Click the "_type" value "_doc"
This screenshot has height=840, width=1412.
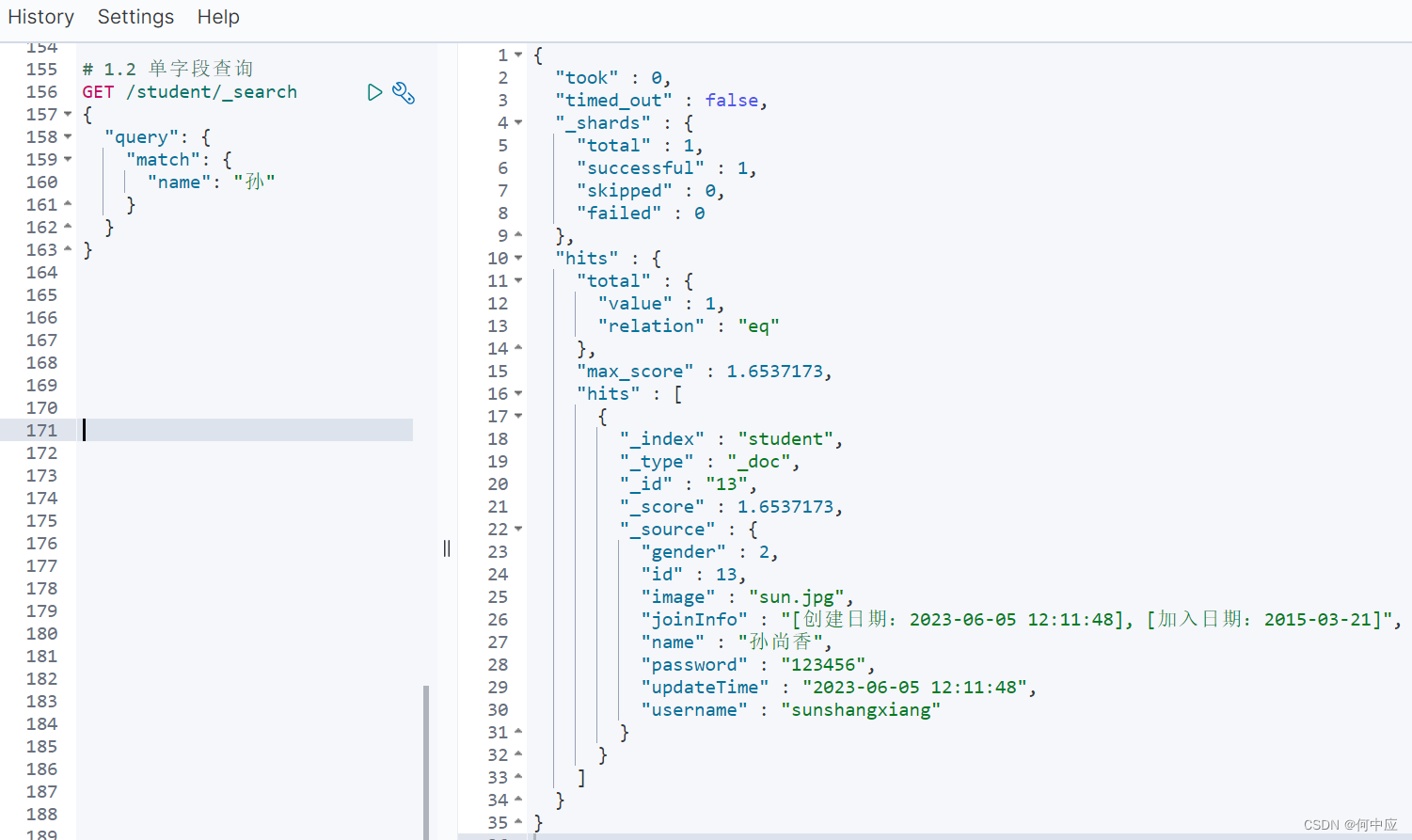(x=758, y=462)
